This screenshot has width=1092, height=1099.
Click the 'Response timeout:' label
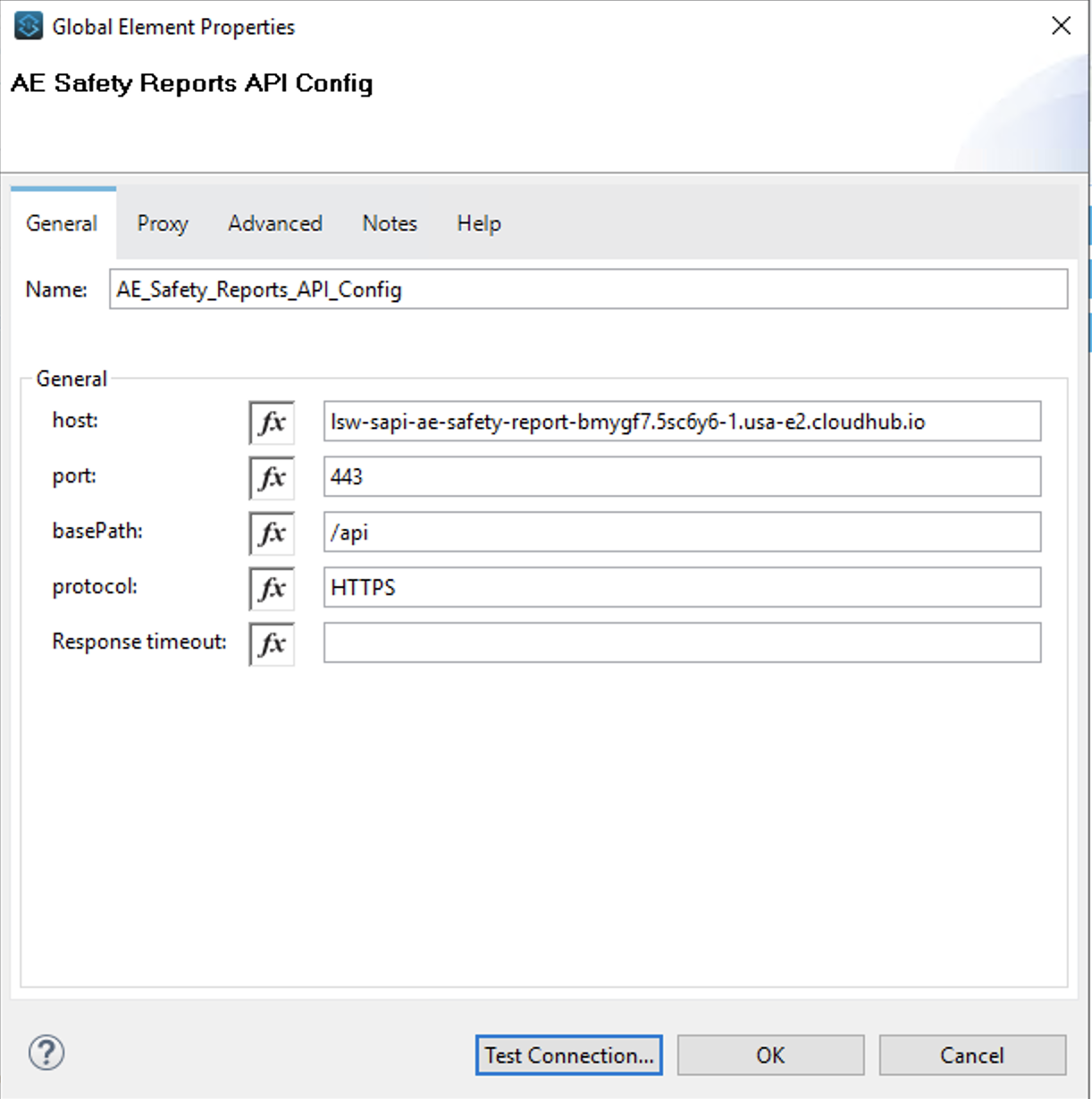pyautogui.click(x=139, y=642)
